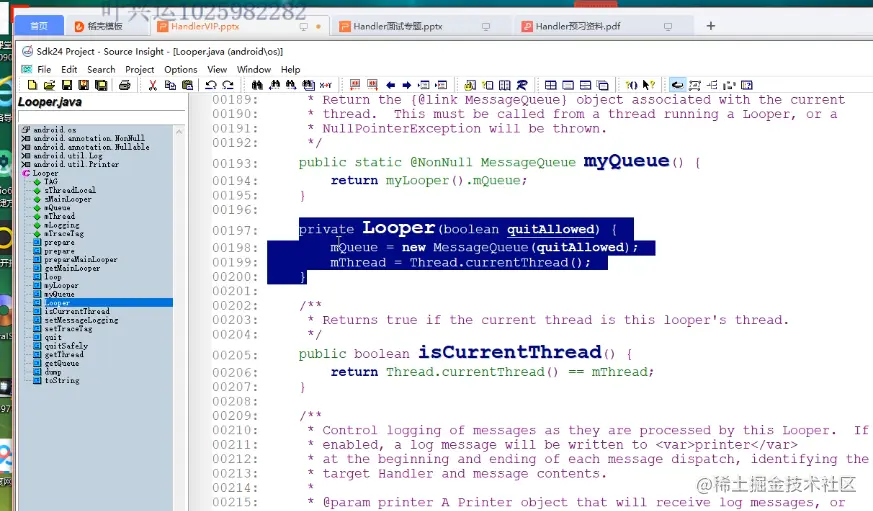
Task: Open the Options menu
Action: 180,70
